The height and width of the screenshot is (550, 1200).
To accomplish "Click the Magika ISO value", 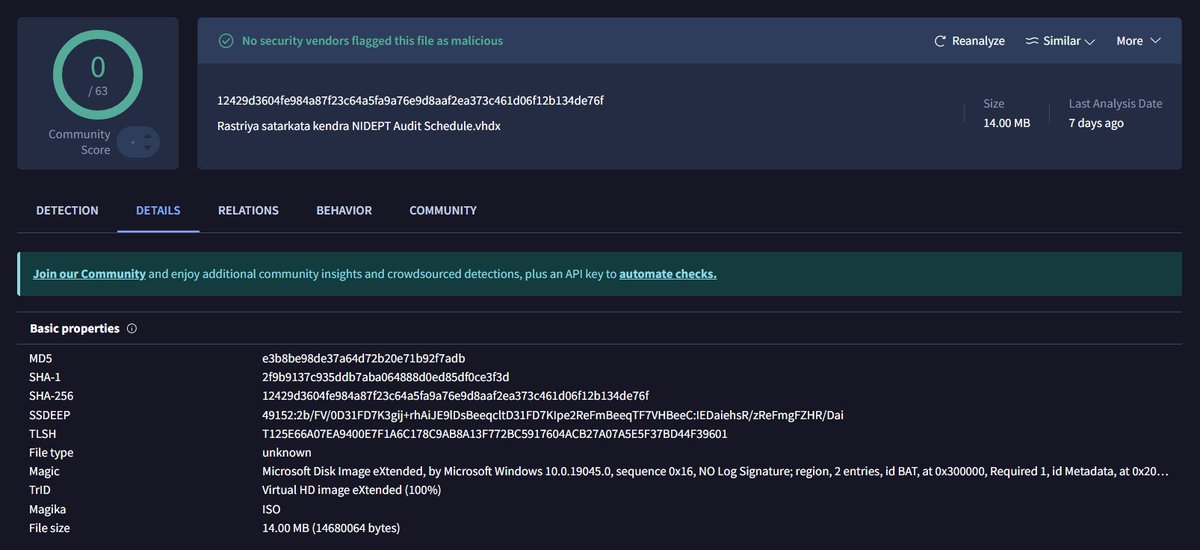I will tap(270, 509).
